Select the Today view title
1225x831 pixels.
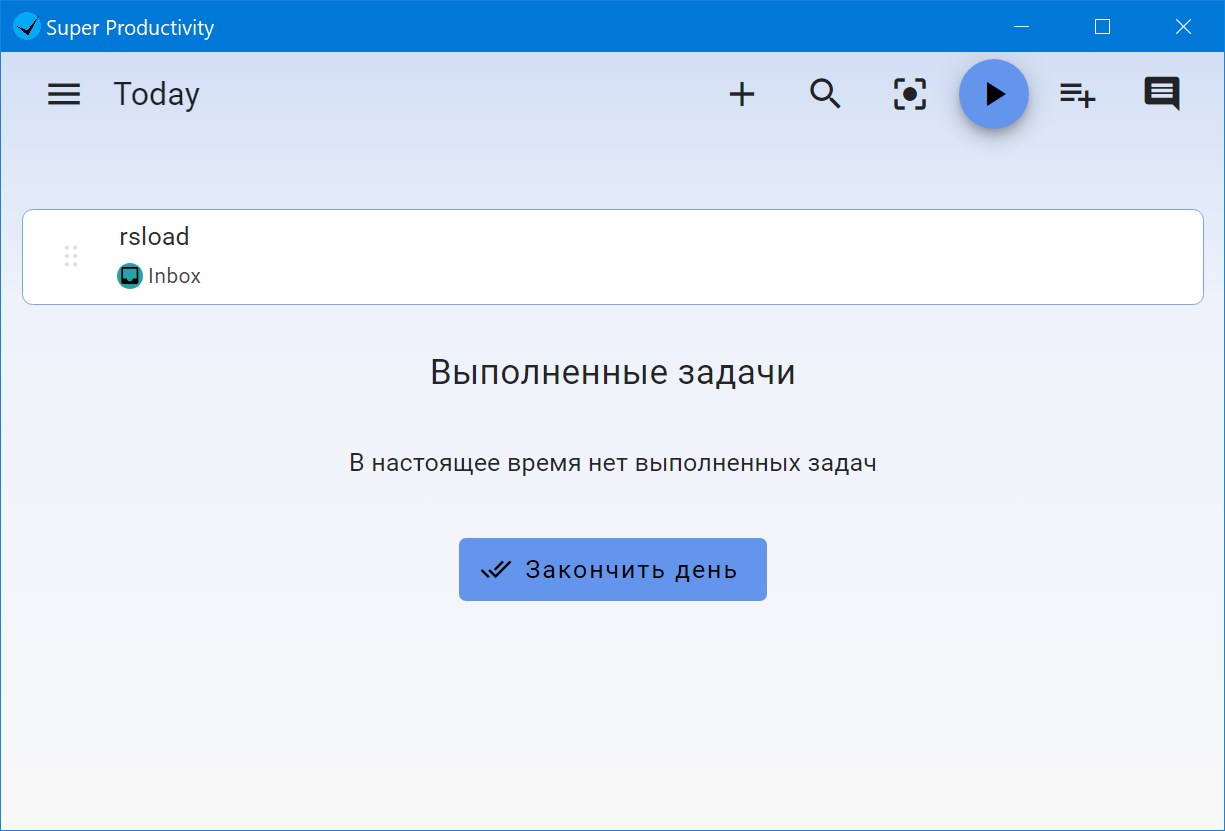(156, 93)
